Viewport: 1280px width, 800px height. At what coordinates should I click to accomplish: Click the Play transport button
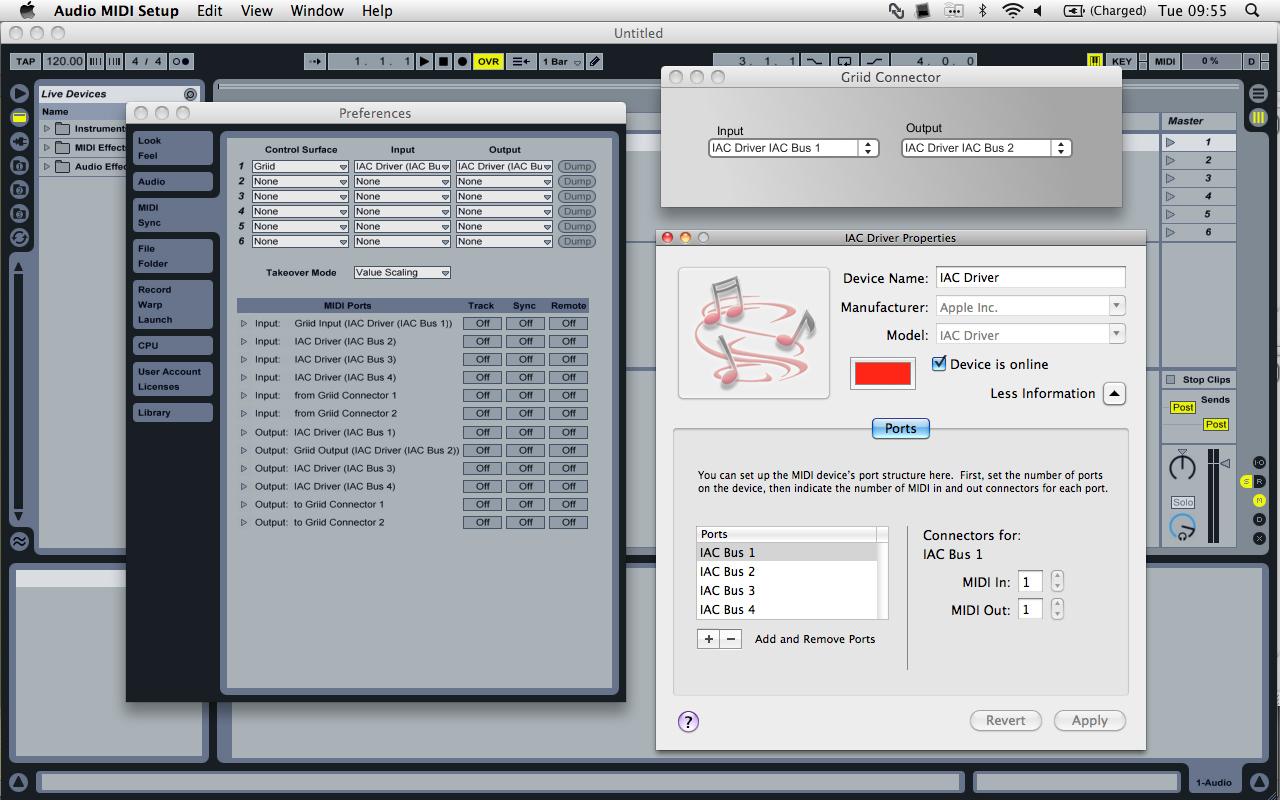point(425,61)
